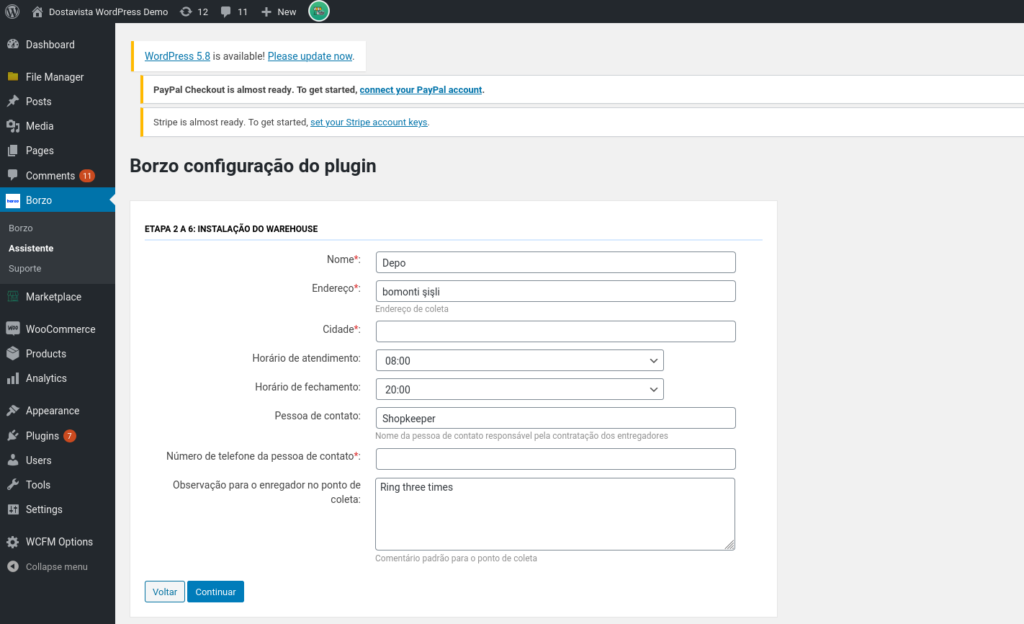This screenshot has width=1024, height=624.
Task: Click the WordPress logo in admin bar
Action: click(x=12, y=13)
